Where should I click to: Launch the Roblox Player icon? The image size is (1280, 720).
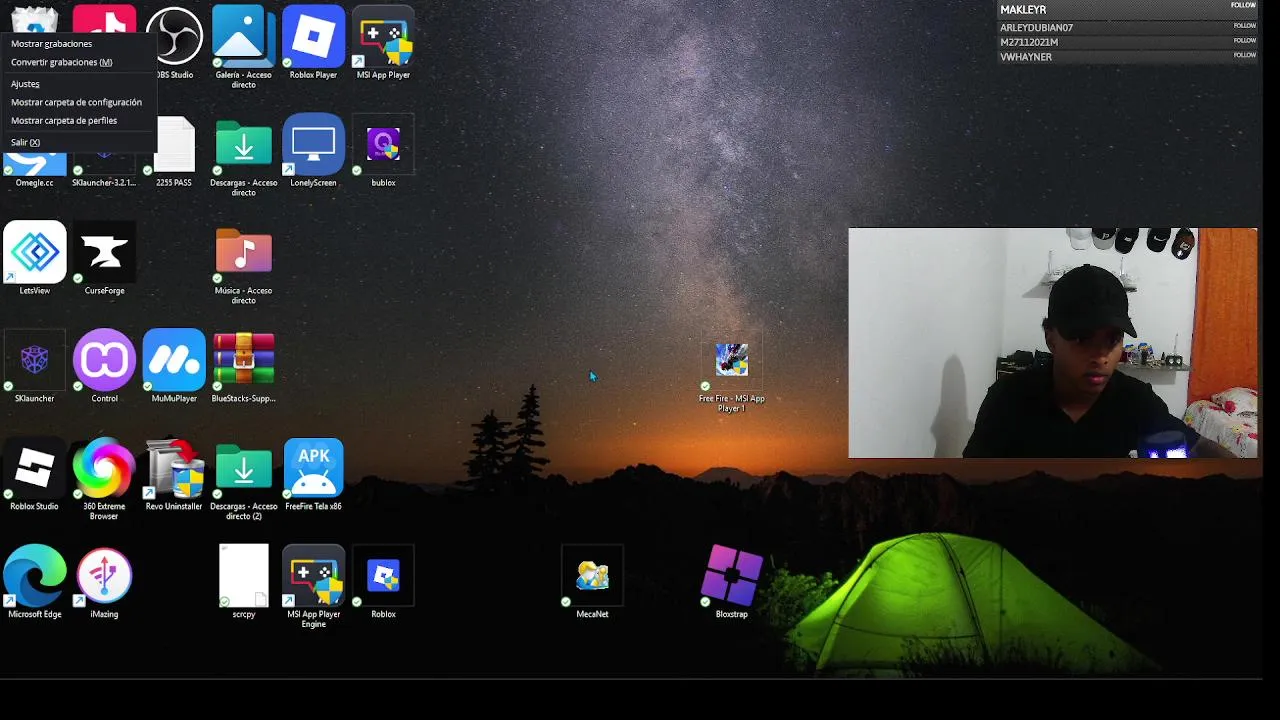(x=313, y=37)
